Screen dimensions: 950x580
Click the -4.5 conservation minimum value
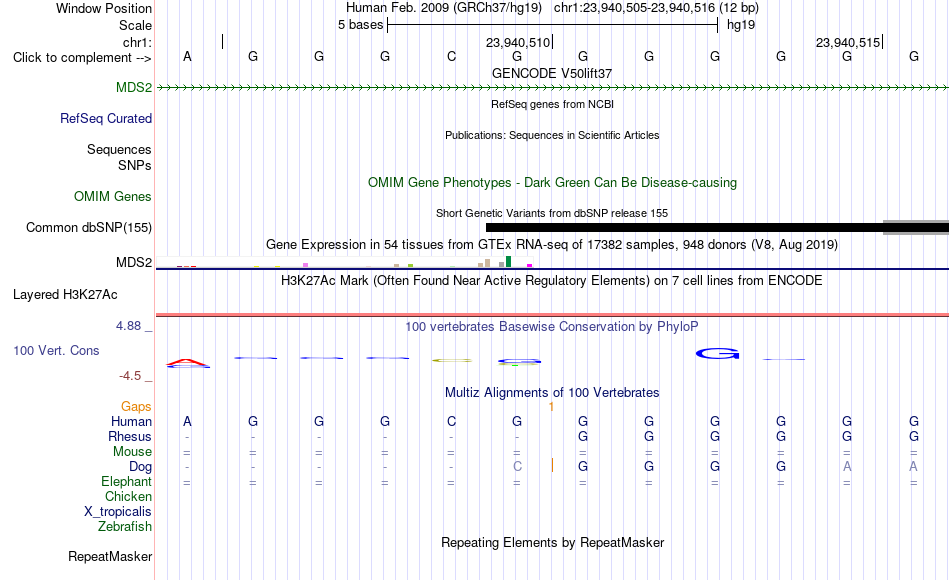point(130,376)
